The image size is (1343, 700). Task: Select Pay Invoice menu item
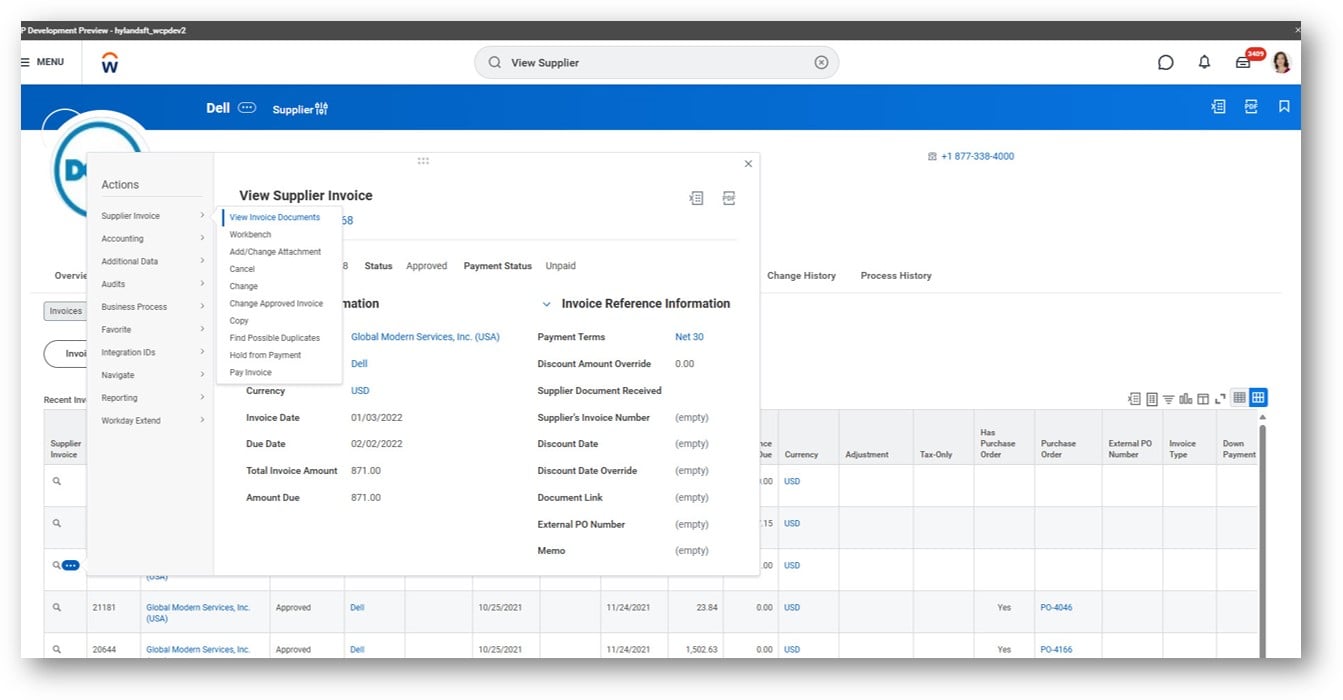250,372
